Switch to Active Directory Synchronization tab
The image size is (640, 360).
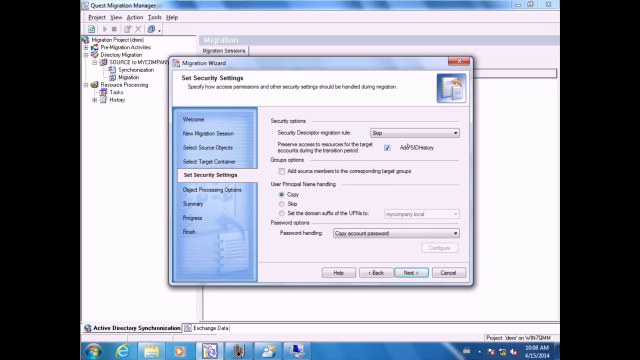pos(132,328)
